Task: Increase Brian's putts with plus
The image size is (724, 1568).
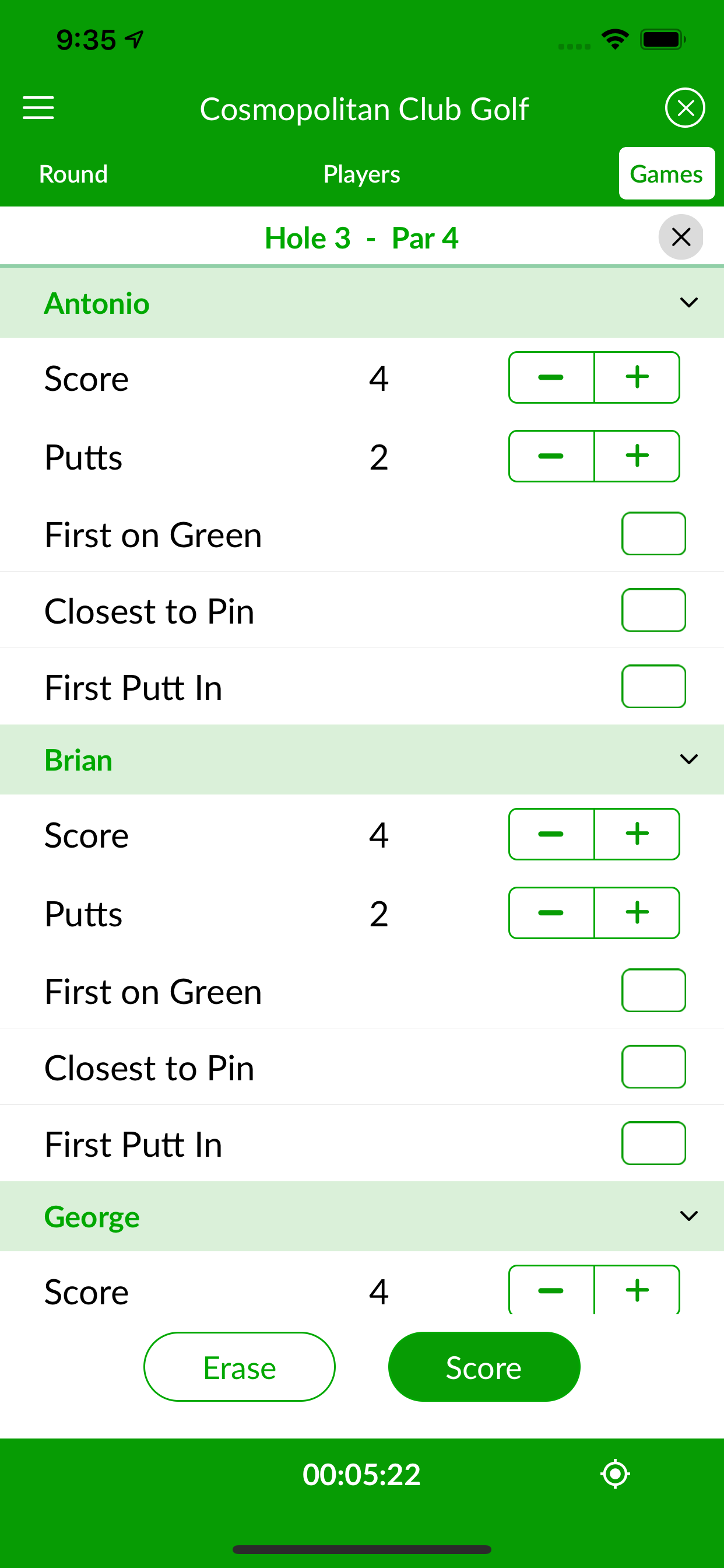Action: point(637,912)
